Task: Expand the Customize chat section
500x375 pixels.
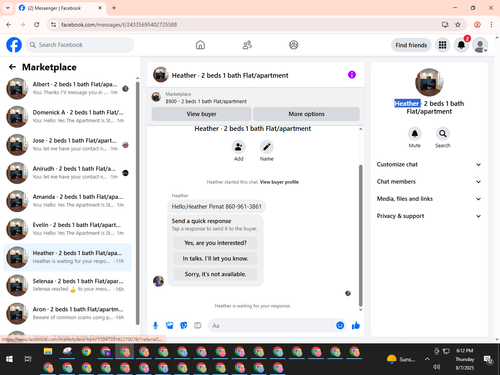Action: pyautogui.click(x=429, y=164)
